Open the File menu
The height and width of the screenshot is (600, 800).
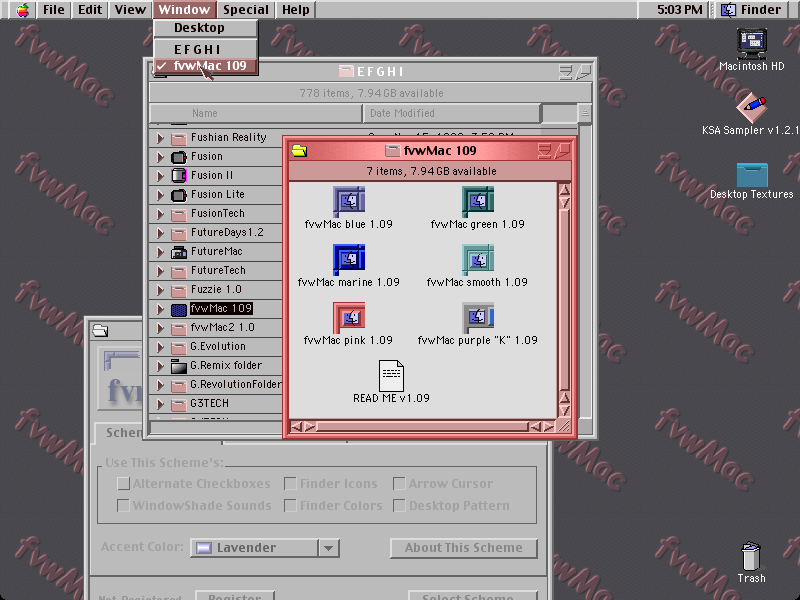[54, 10]
